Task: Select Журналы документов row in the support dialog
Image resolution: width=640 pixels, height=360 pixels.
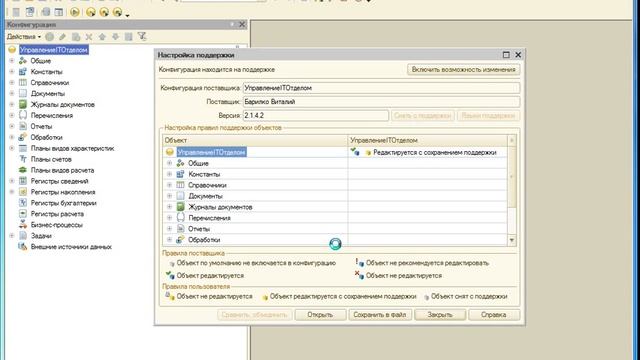Action: click(x=220, y=207)
